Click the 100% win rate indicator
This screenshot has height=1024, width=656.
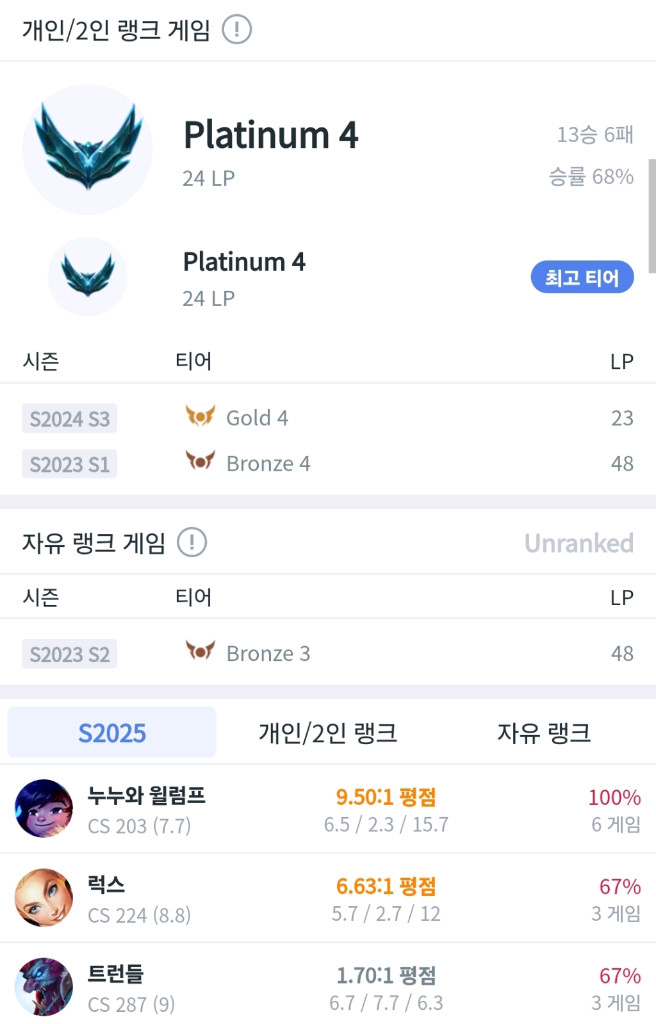point(614,797)
